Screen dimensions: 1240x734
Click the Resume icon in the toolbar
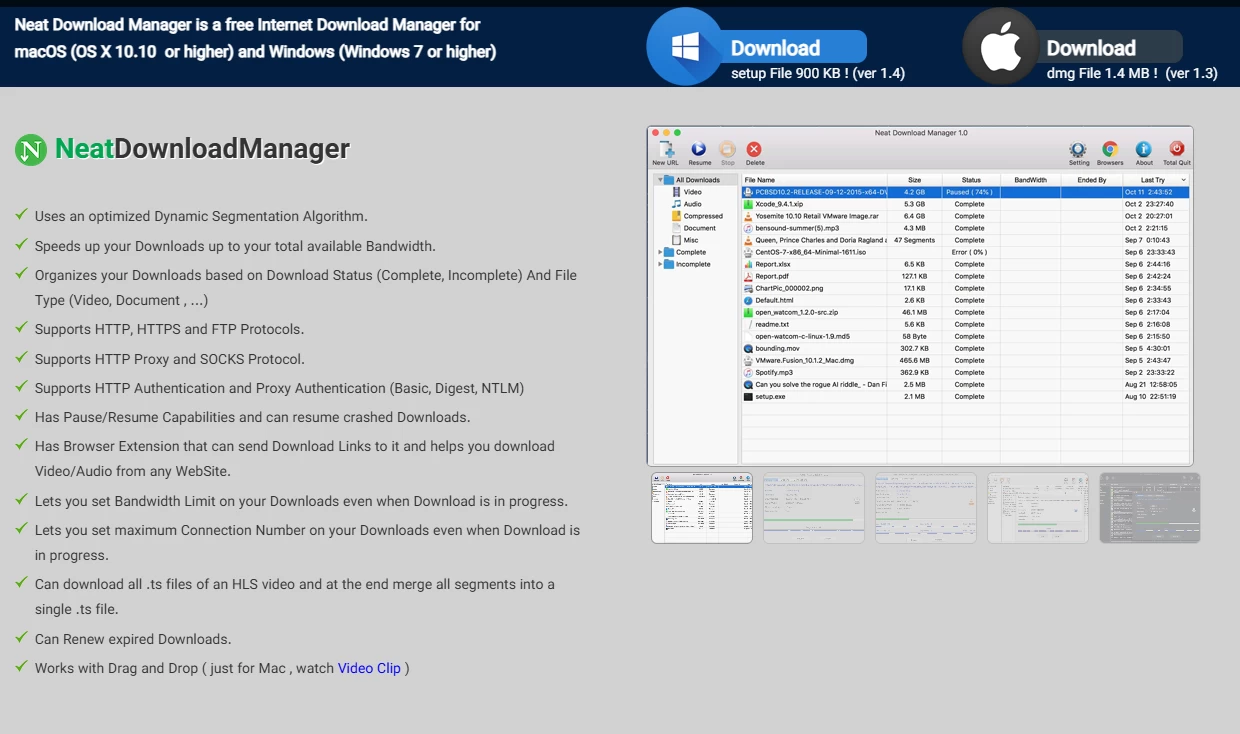pos(700,148)
